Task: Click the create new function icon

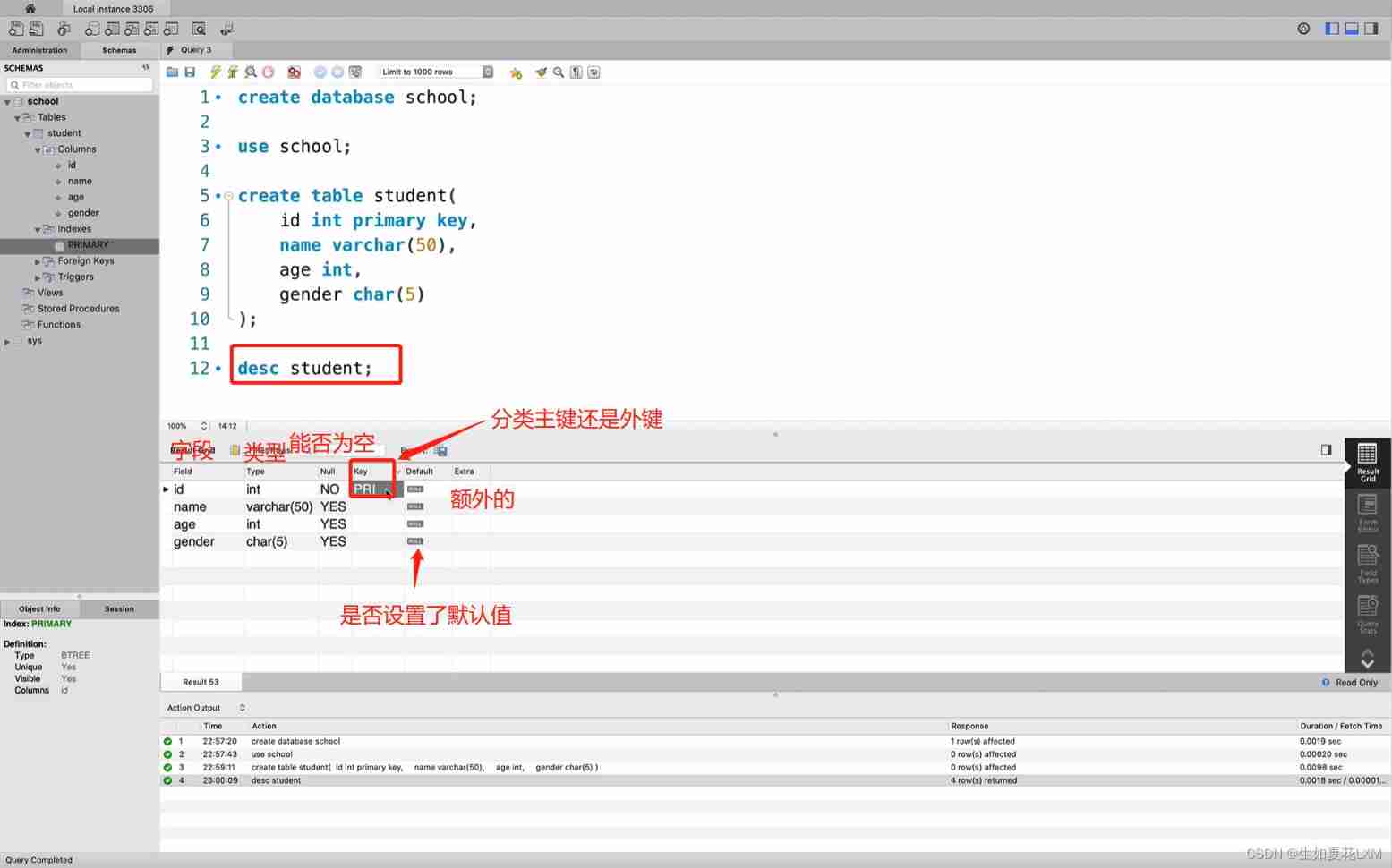Action: coord(171,29)
